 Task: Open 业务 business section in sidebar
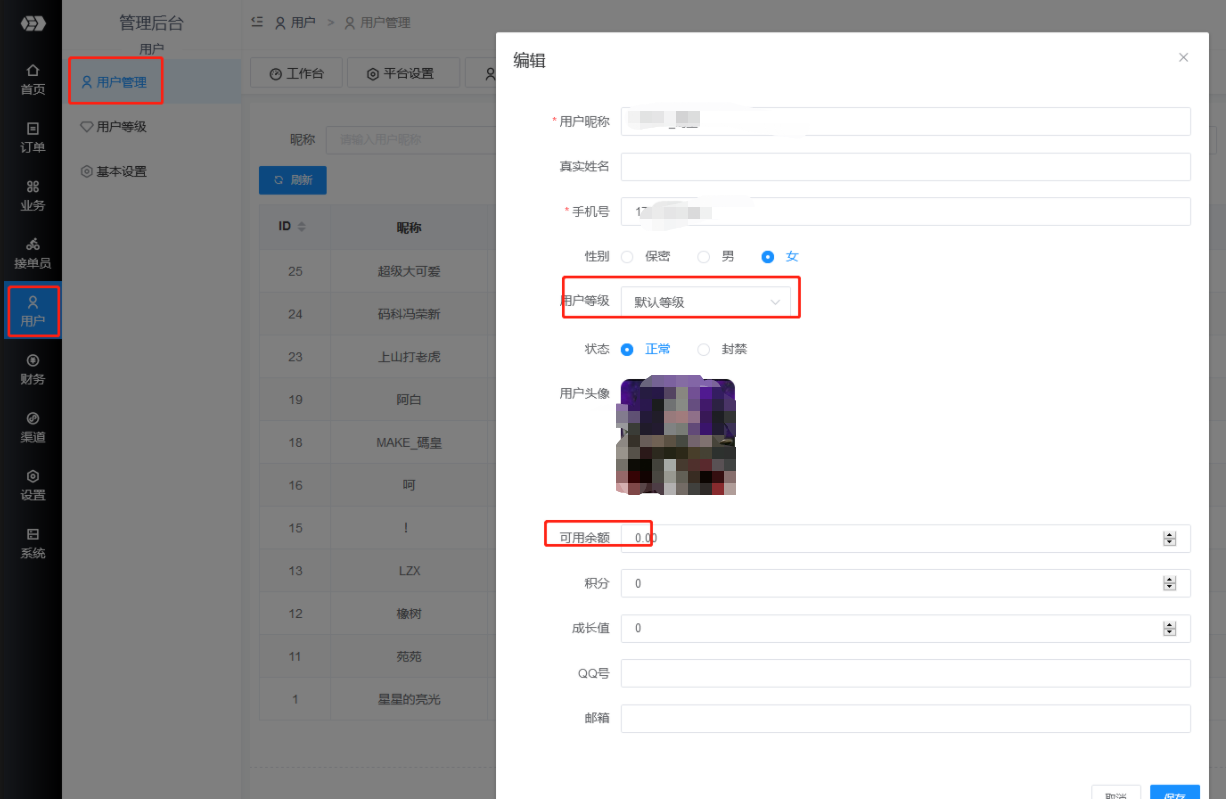32,196
